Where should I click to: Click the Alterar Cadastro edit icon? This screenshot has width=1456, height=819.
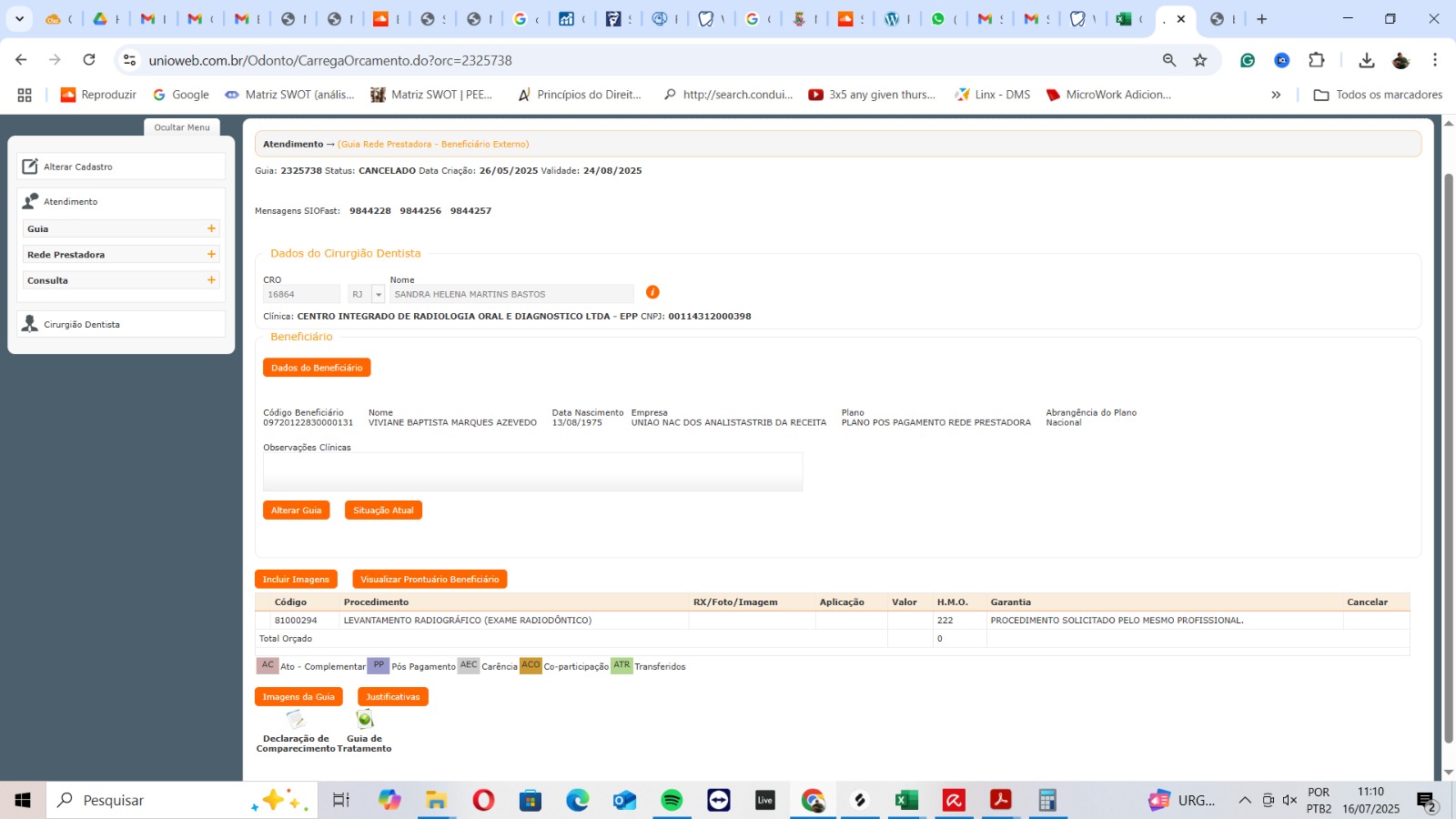tap(30, 167)
